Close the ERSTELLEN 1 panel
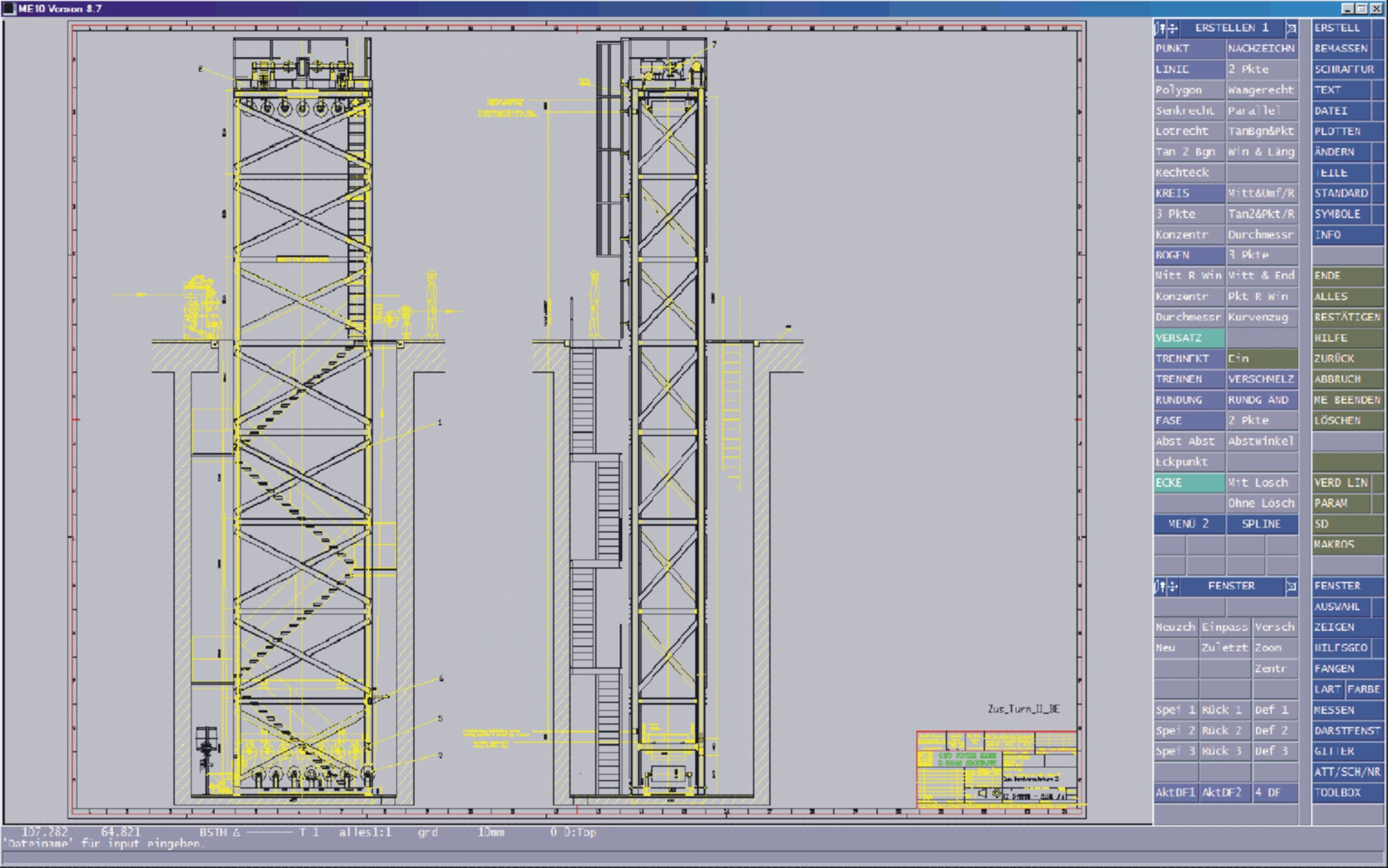The width and height of the screenshot is (1388, 868). 1291,28
